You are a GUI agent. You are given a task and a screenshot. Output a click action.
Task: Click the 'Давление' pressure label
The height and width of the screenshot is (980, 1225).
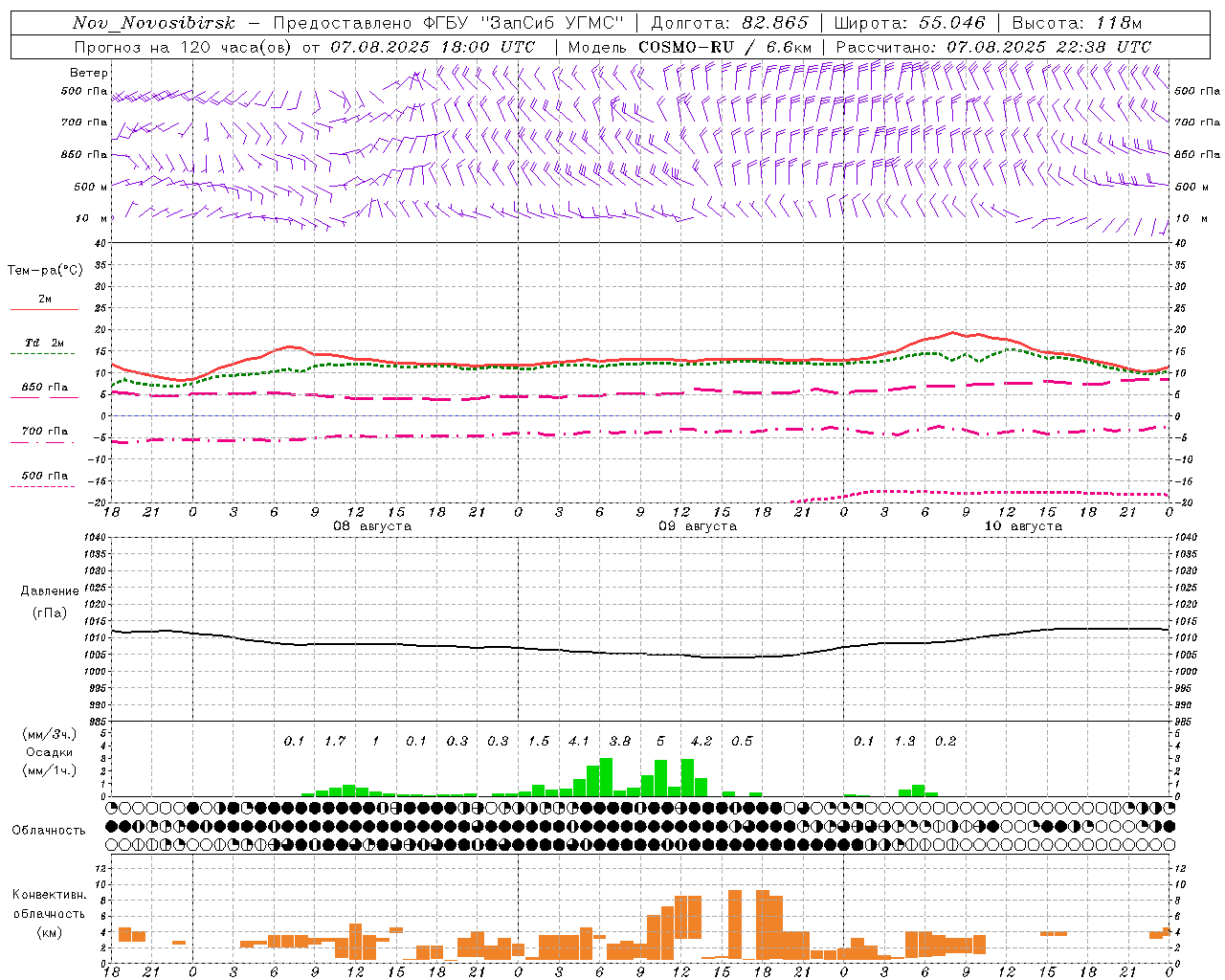[50, 591]
